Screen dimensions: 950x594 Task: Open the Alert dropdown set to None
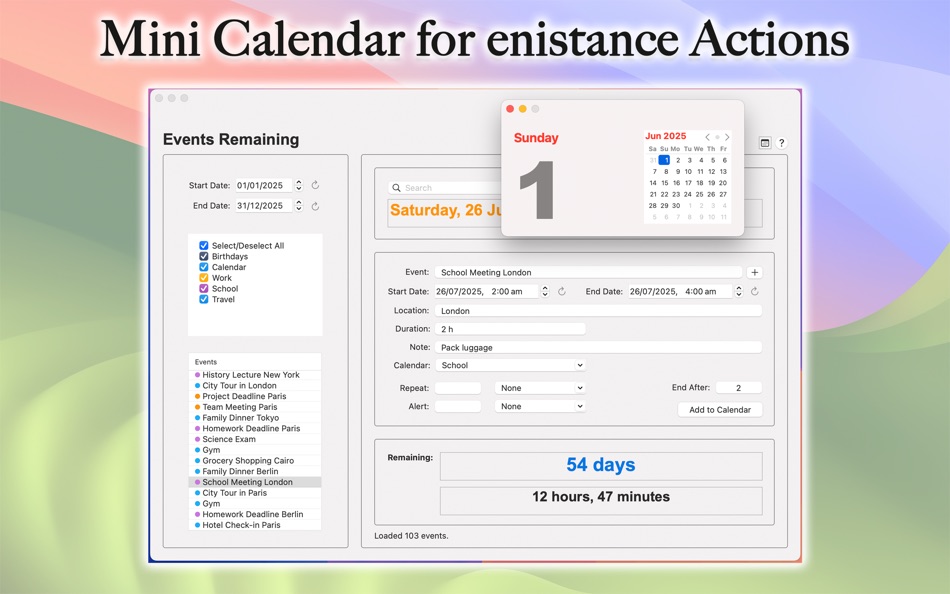(x=540, y=407)
